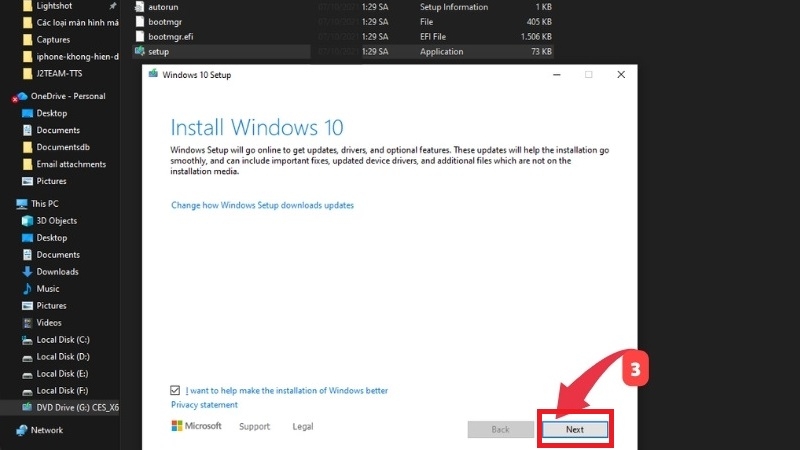
Task: Select the bootmgr.efi file row
Action: tap(170, 36)
